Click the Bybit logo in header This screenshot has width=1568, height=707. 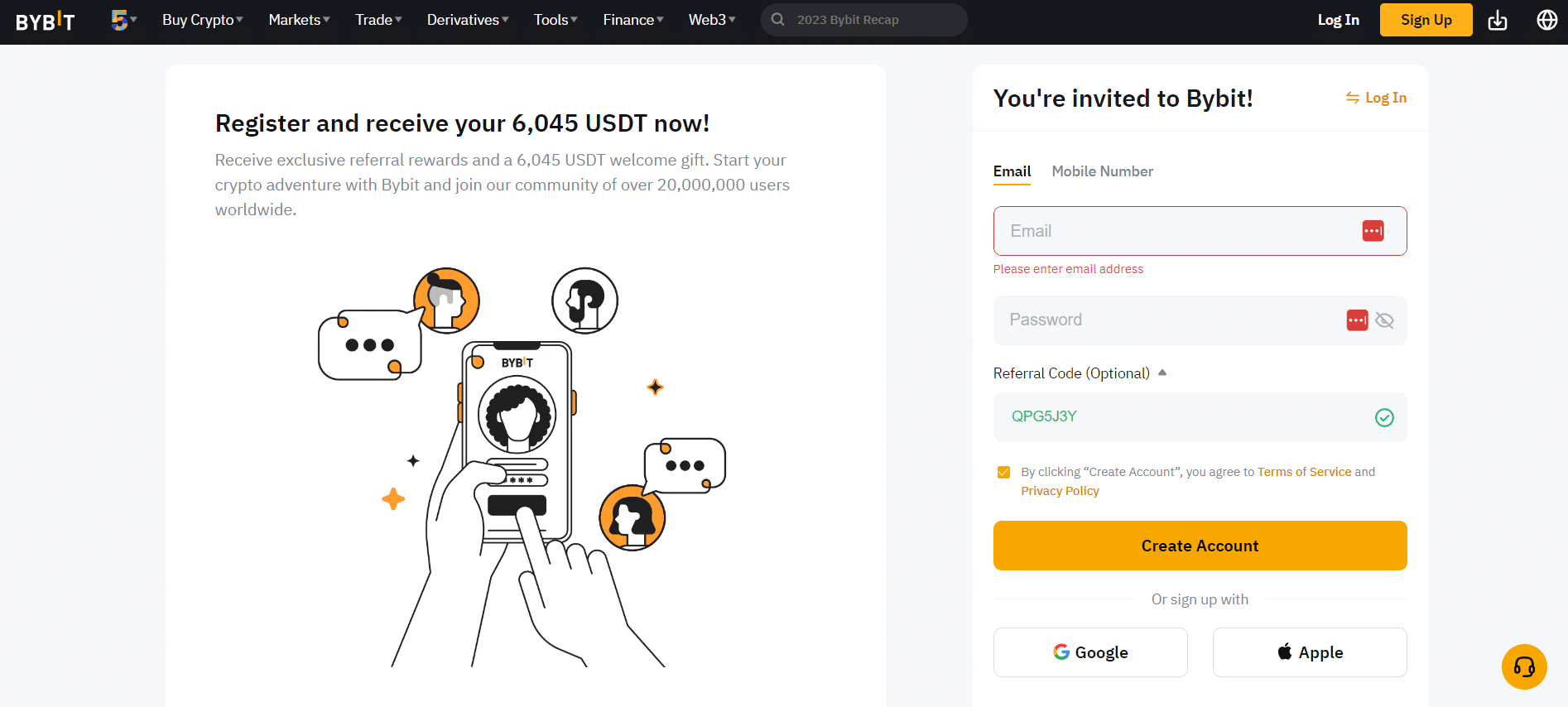pyautogui.click(x=45, y=21)
